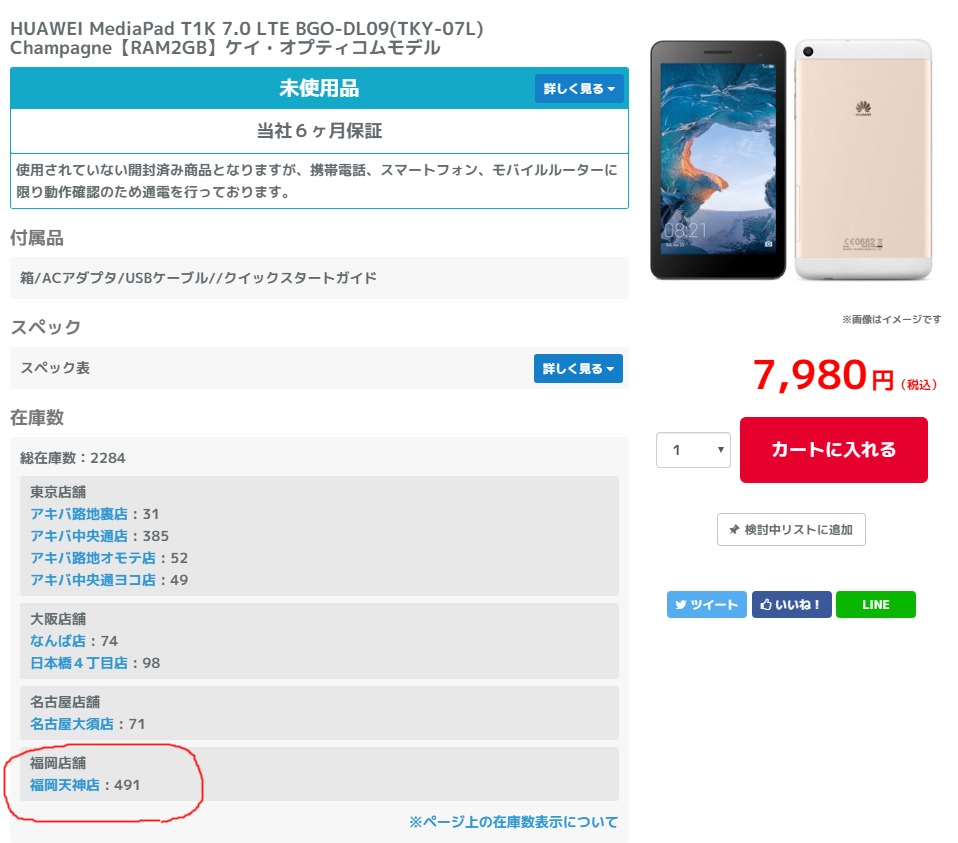Image resolution: width=958 pixels, height=843 pixels.
Task: Expand 未使用品 condition details with 詳しく見る
Action: (x=579, y=89)
